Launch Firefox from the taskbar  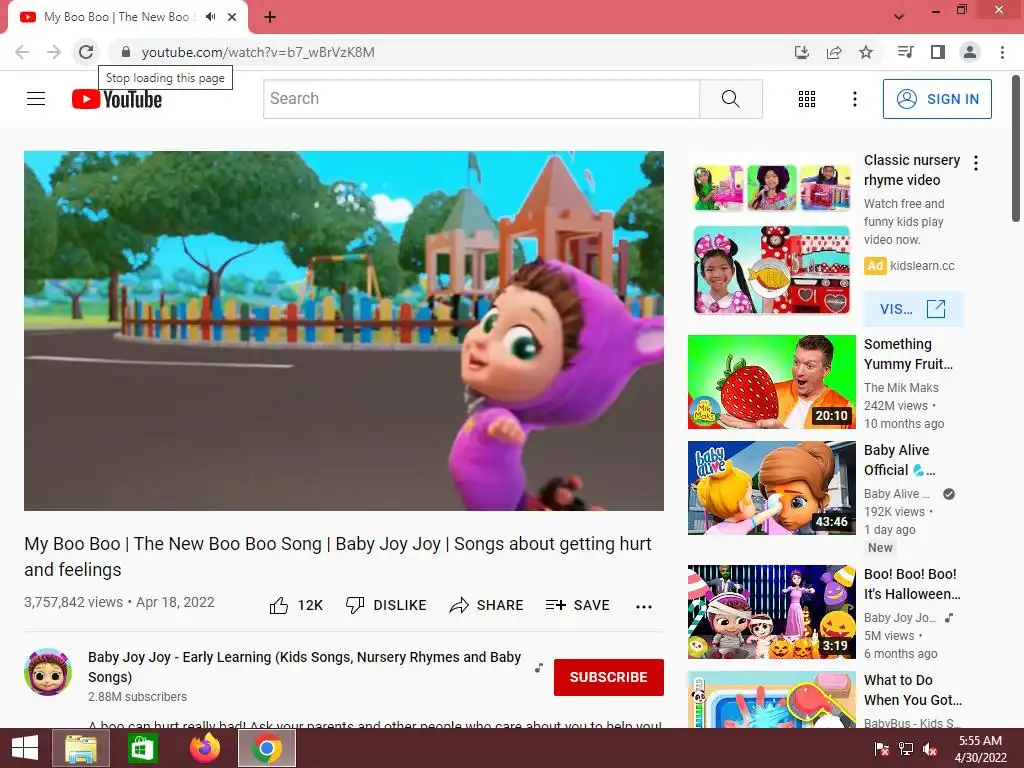[x=205, y=748]
